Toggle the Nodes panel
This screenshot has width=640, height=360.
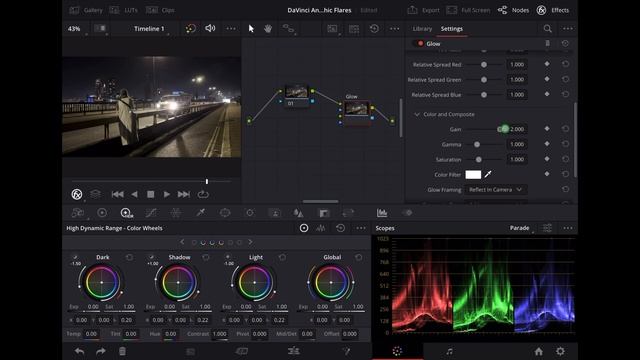pos(513,10)
